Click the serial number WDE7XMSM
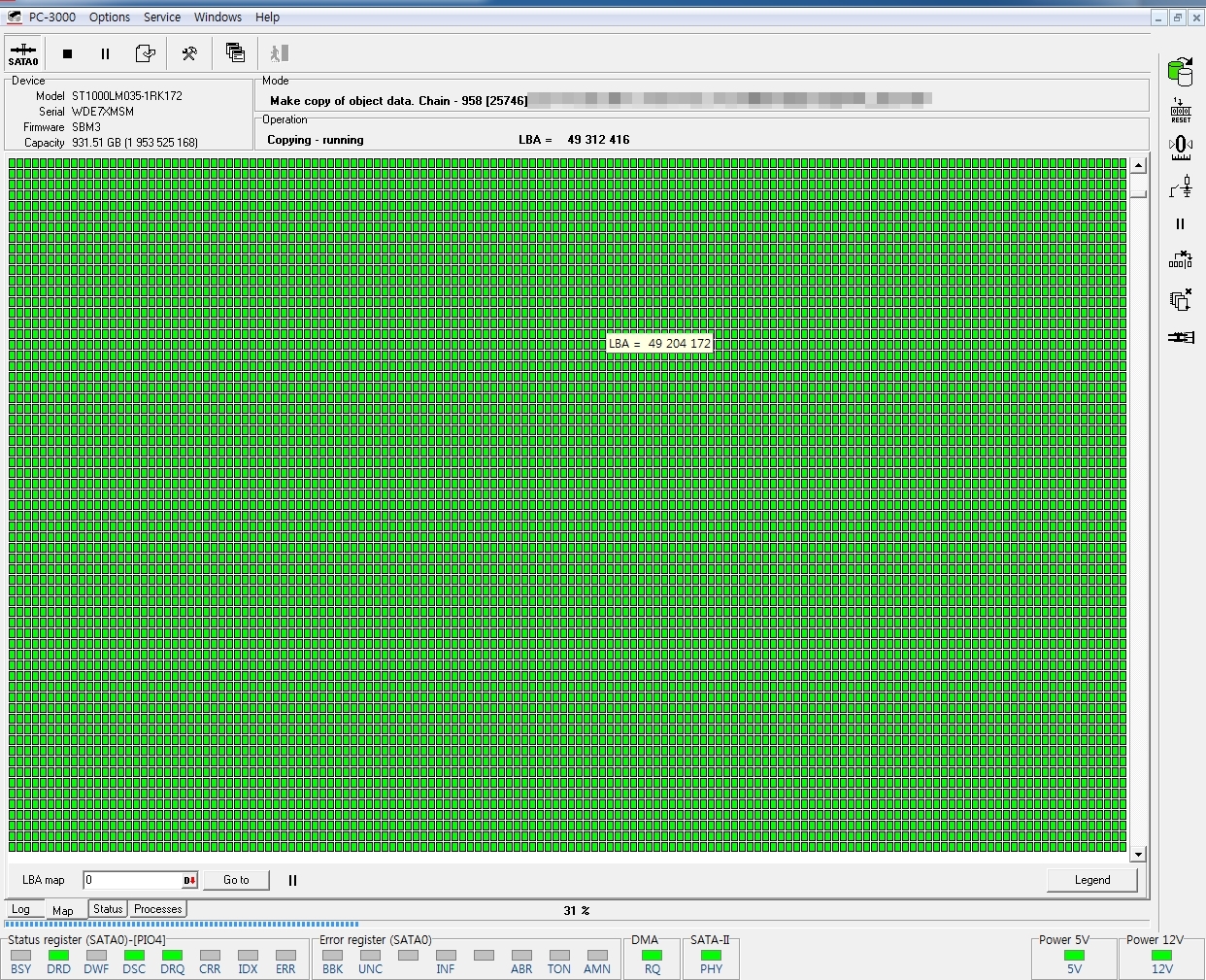The width and height of the screenshot is (1206, 980). [x=103, y=112]
